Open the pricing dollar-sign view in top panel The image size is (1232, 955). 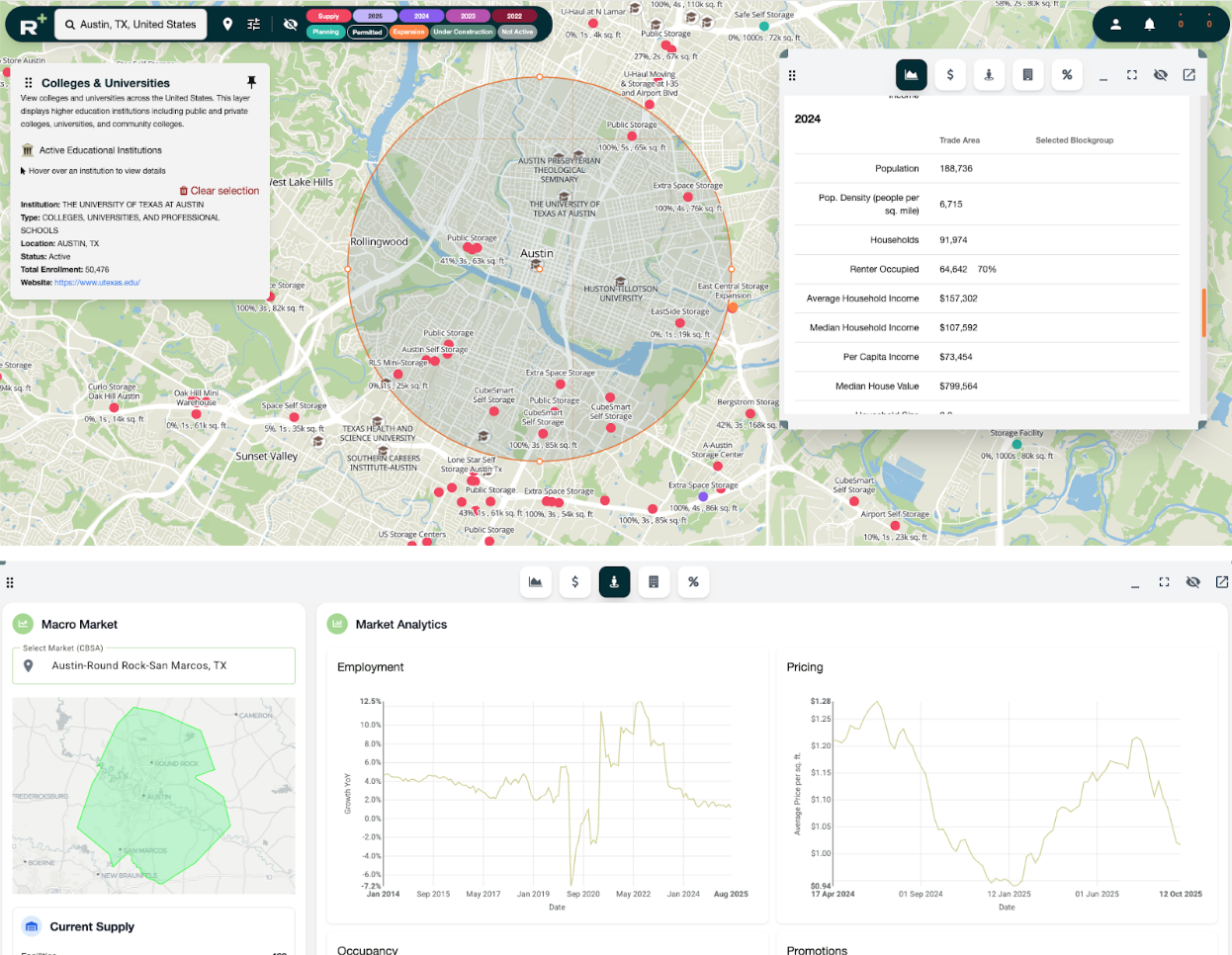(949, 74)
